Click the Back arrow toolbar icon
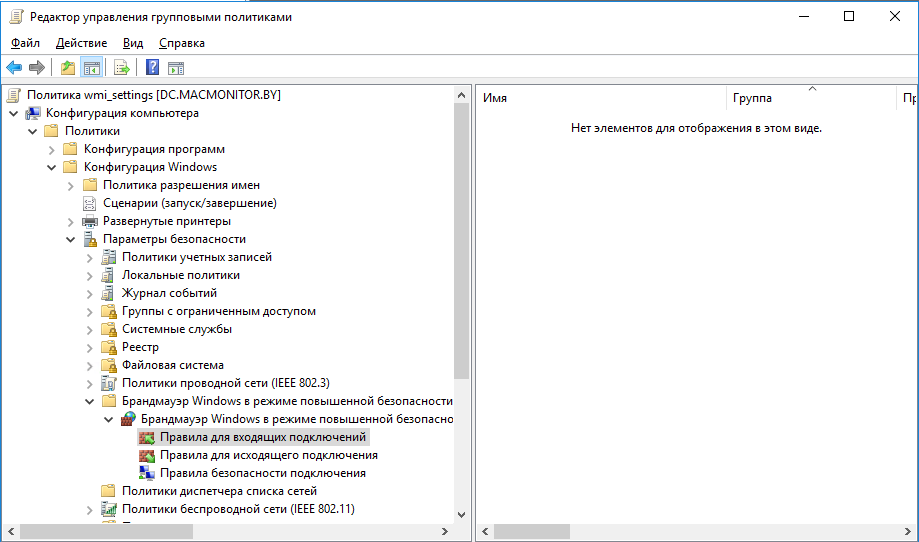Viewport: 919px width, 542px height. point(14,68)
